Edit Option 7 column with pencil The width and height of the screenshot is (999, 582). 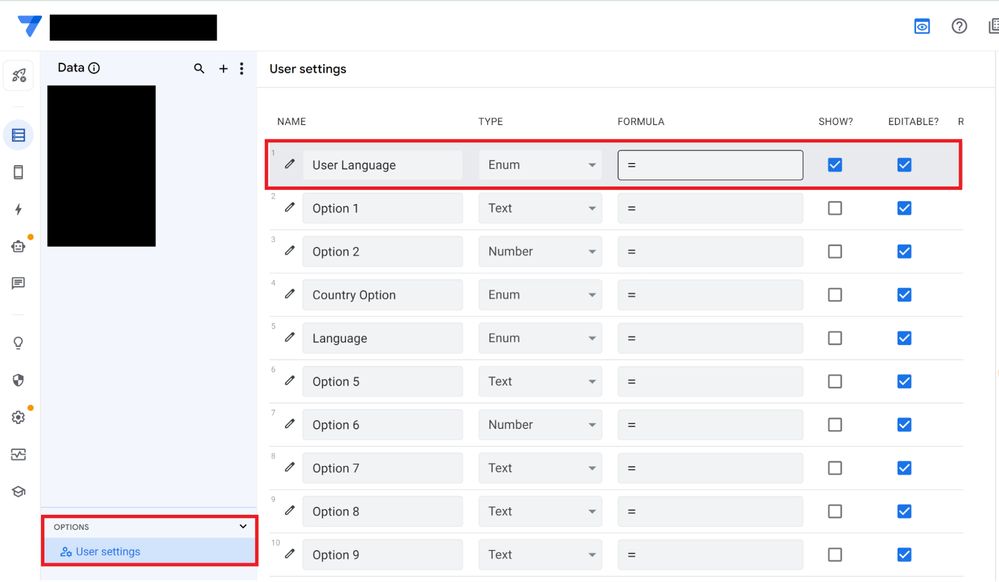[290, 468]
